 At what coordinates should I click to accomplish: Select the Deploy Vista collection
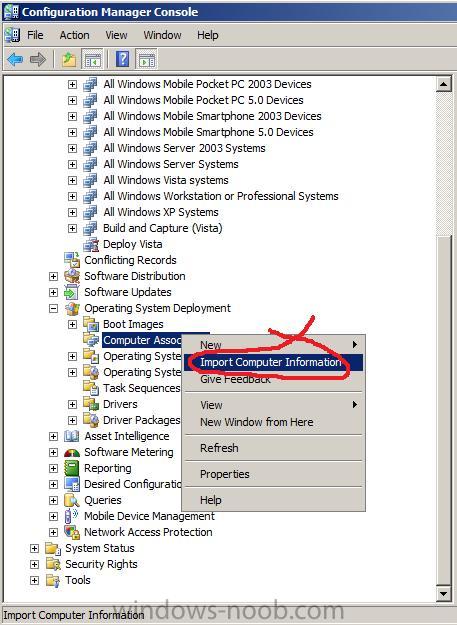coord(132,244)
